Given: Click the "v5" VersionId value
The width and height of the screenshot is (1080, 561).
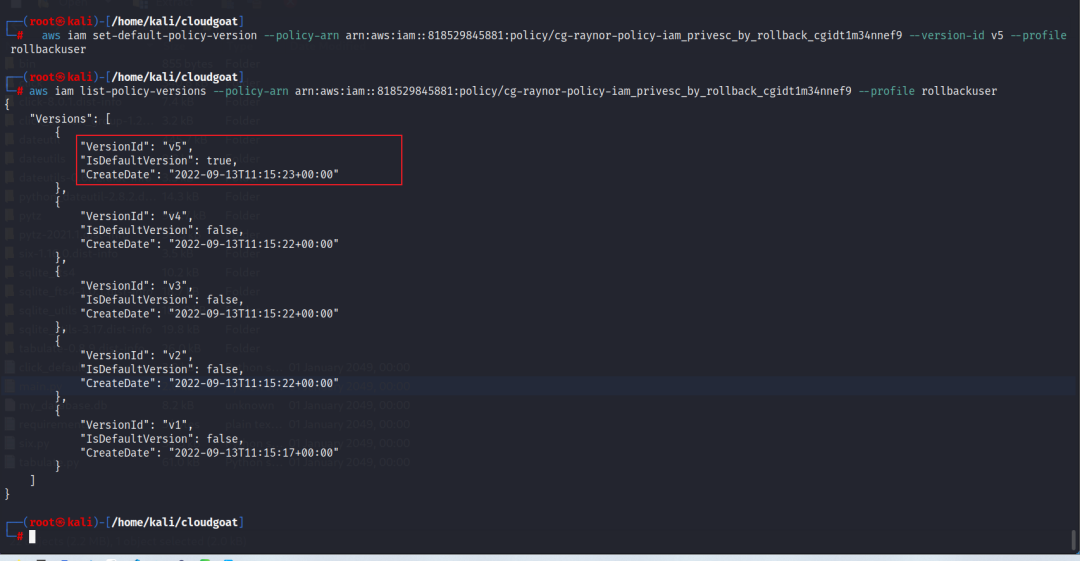Looking at the screenshot, I should [x=176, y=146].
